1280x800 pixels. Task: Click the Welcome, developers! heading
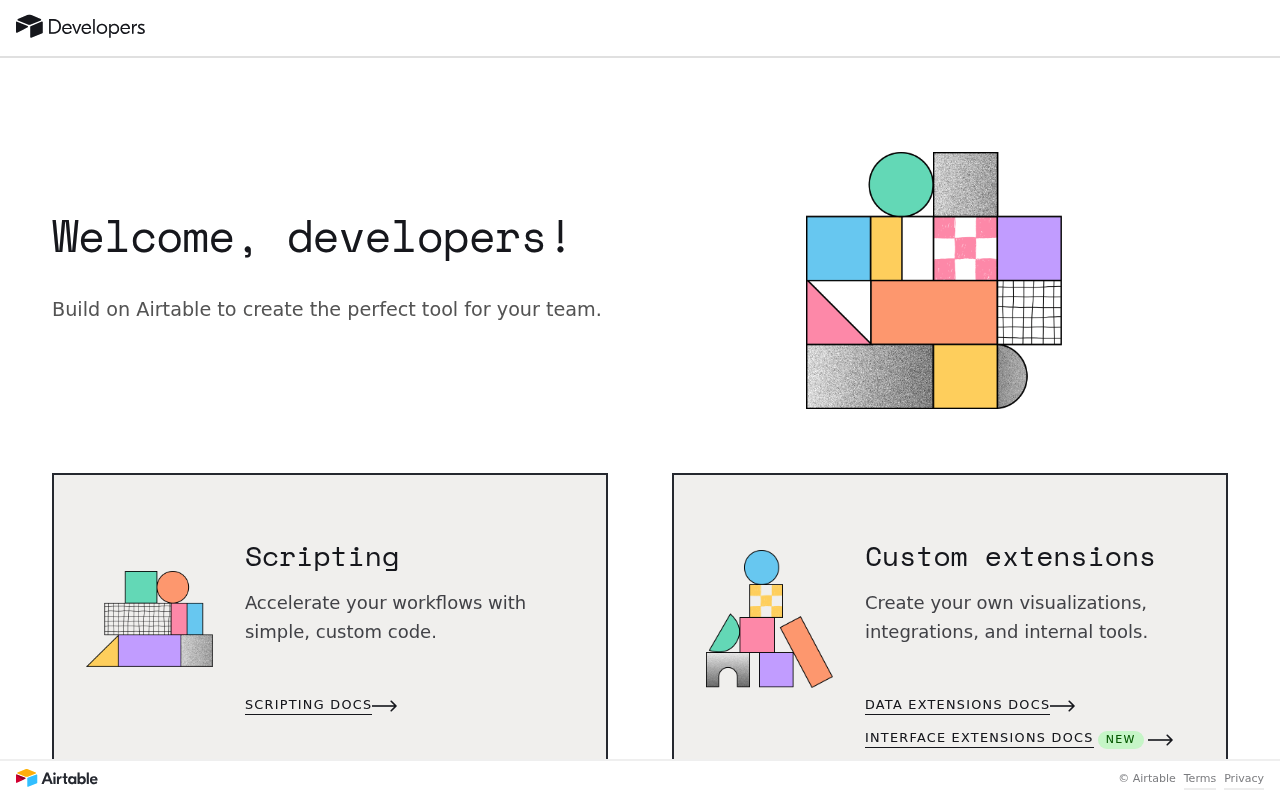point(311,237)
